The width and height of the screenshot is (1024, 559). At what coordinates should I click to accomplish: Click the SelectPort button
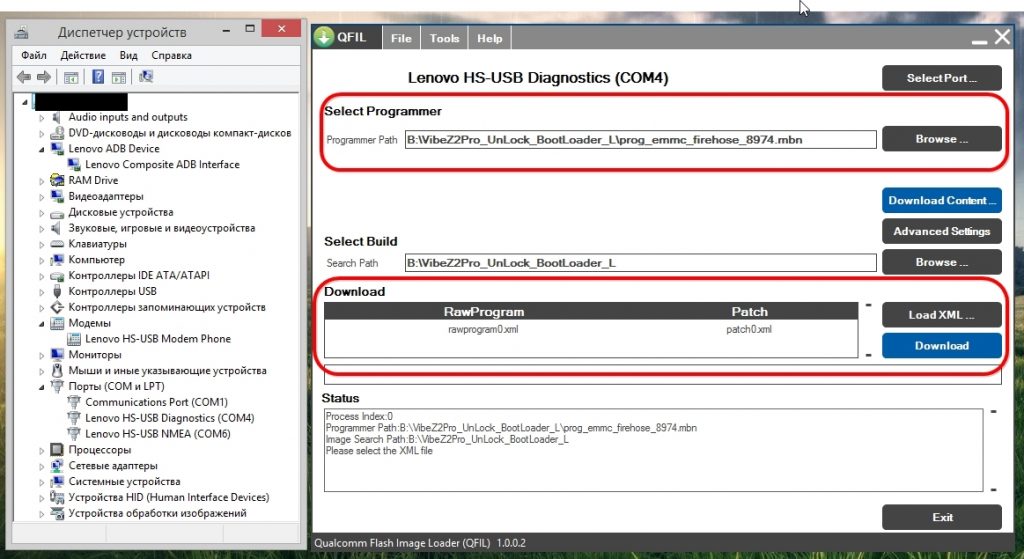tap(941, 78)
